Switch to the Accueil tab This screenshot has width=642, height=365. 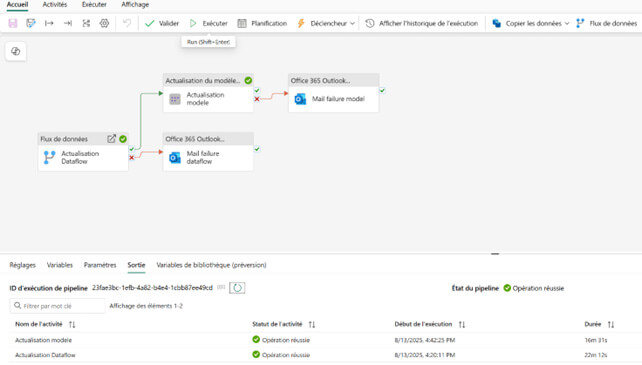click(x=17, y=5)
